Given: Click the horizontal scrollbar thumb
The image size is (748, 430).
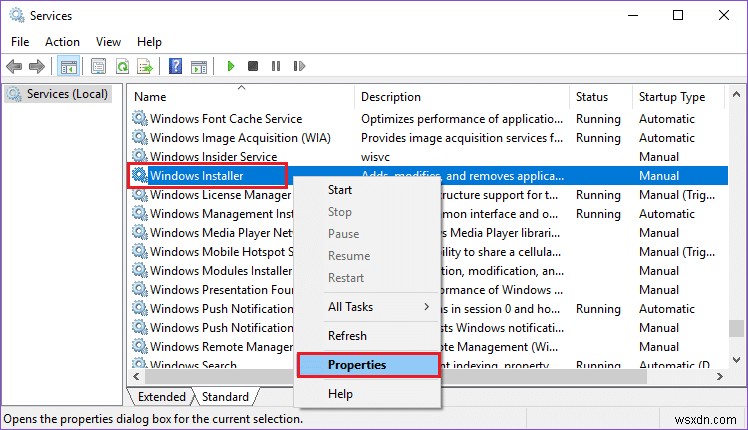Looking at the screenshot, I should [x=395, y=377].
